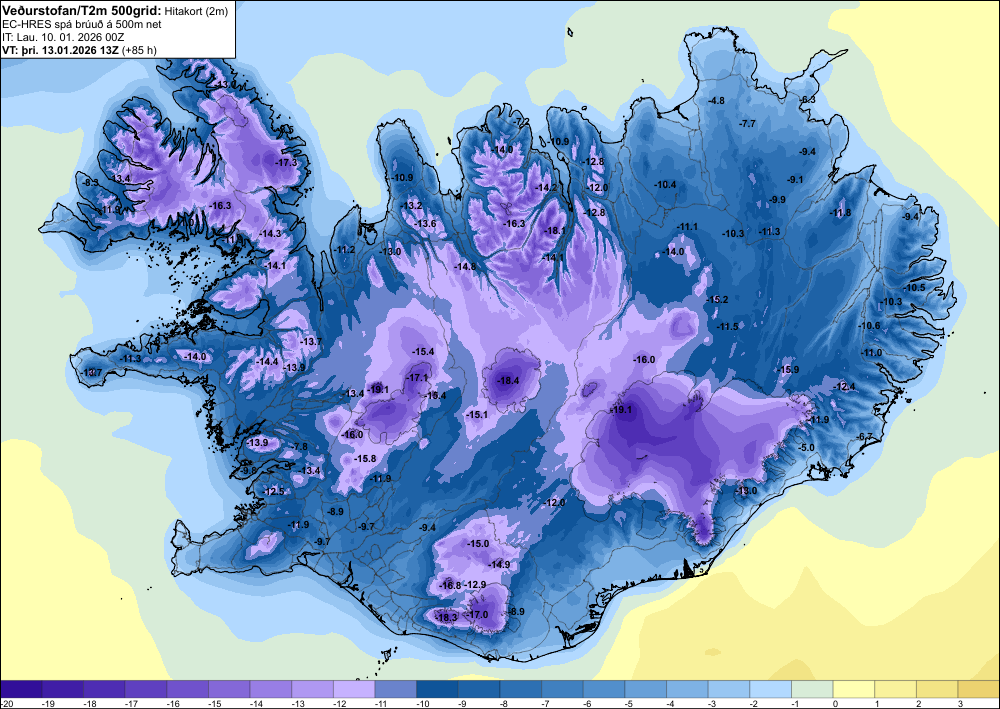Viewport: 1000px width, 709px height.
Task: Select the -14.2 temperature value
Action: tap(547, 188)
